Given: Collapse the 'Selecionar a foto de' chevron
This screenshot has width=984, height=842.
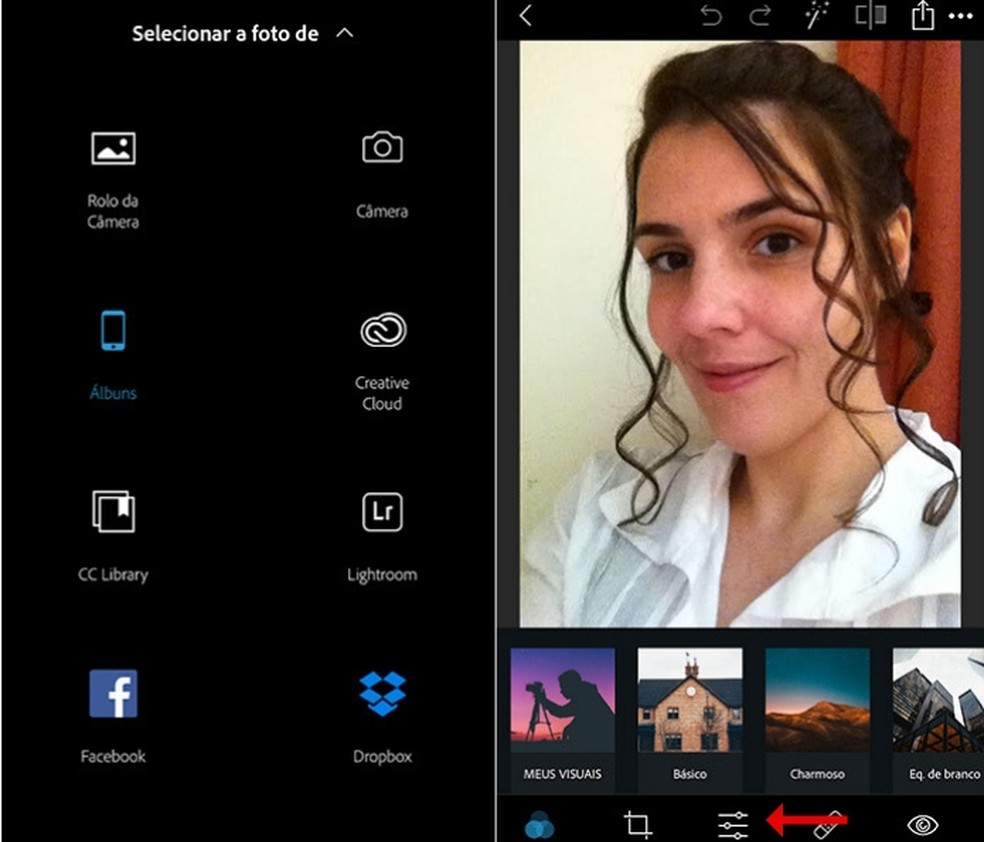Looking at the screenshot, I should coord(344,33).
